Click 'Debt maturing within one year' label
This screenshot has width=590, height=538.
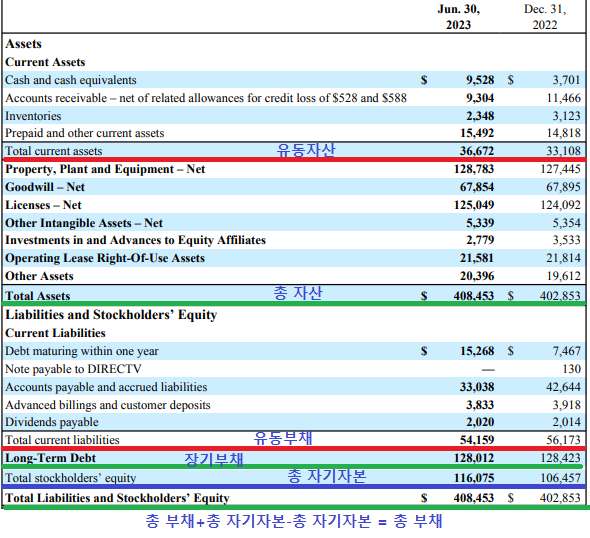click(x=82, y=351)
